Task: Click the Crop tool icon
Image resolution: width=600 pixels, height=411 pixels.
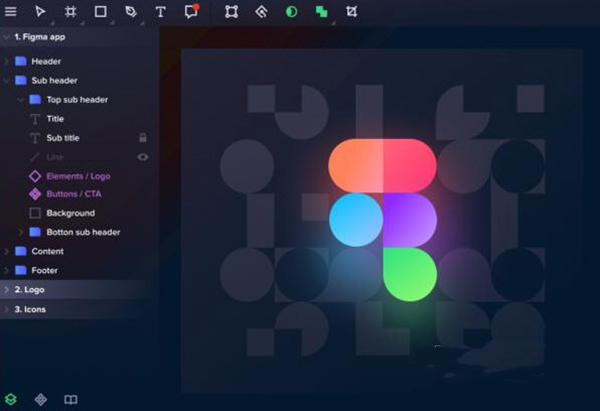Action: 351,12
